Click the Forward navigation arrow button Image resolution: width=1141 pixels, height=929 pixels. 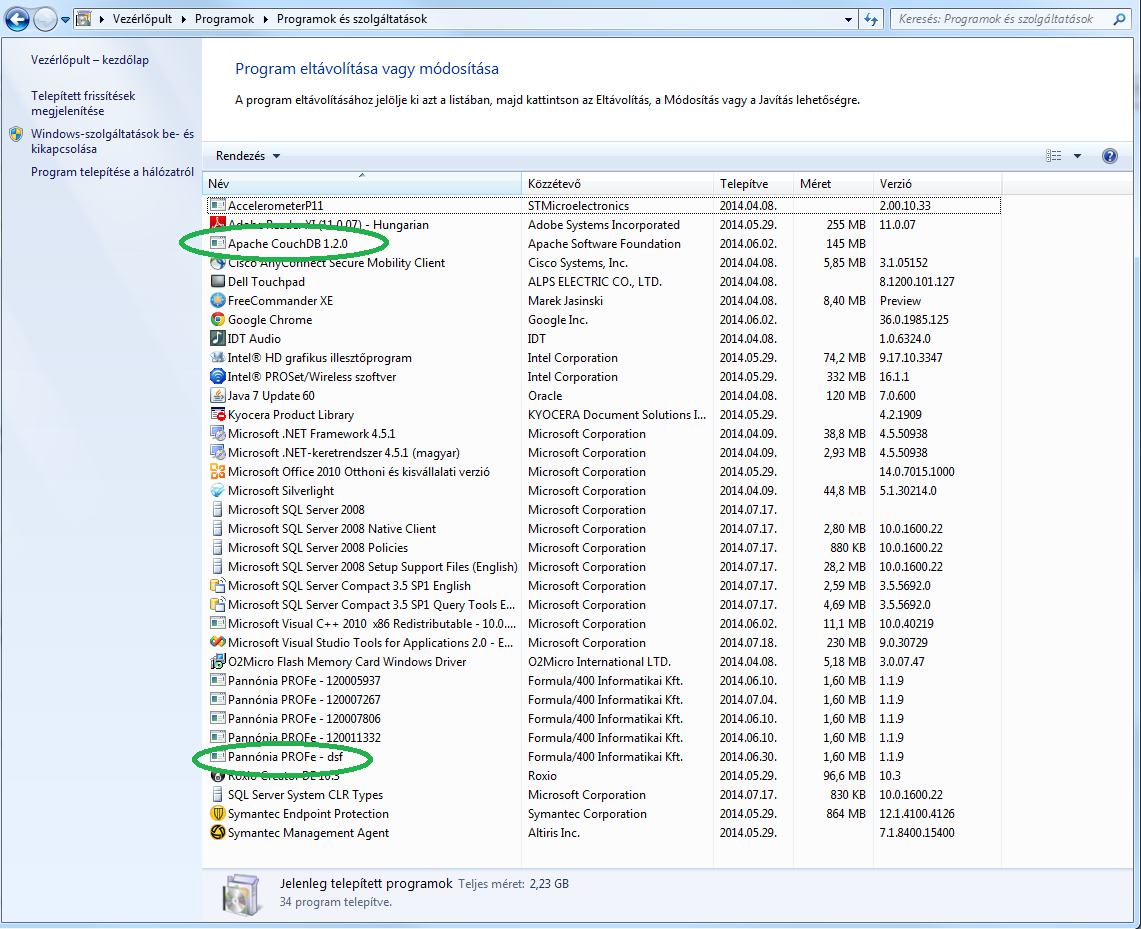tap(45, 19)
